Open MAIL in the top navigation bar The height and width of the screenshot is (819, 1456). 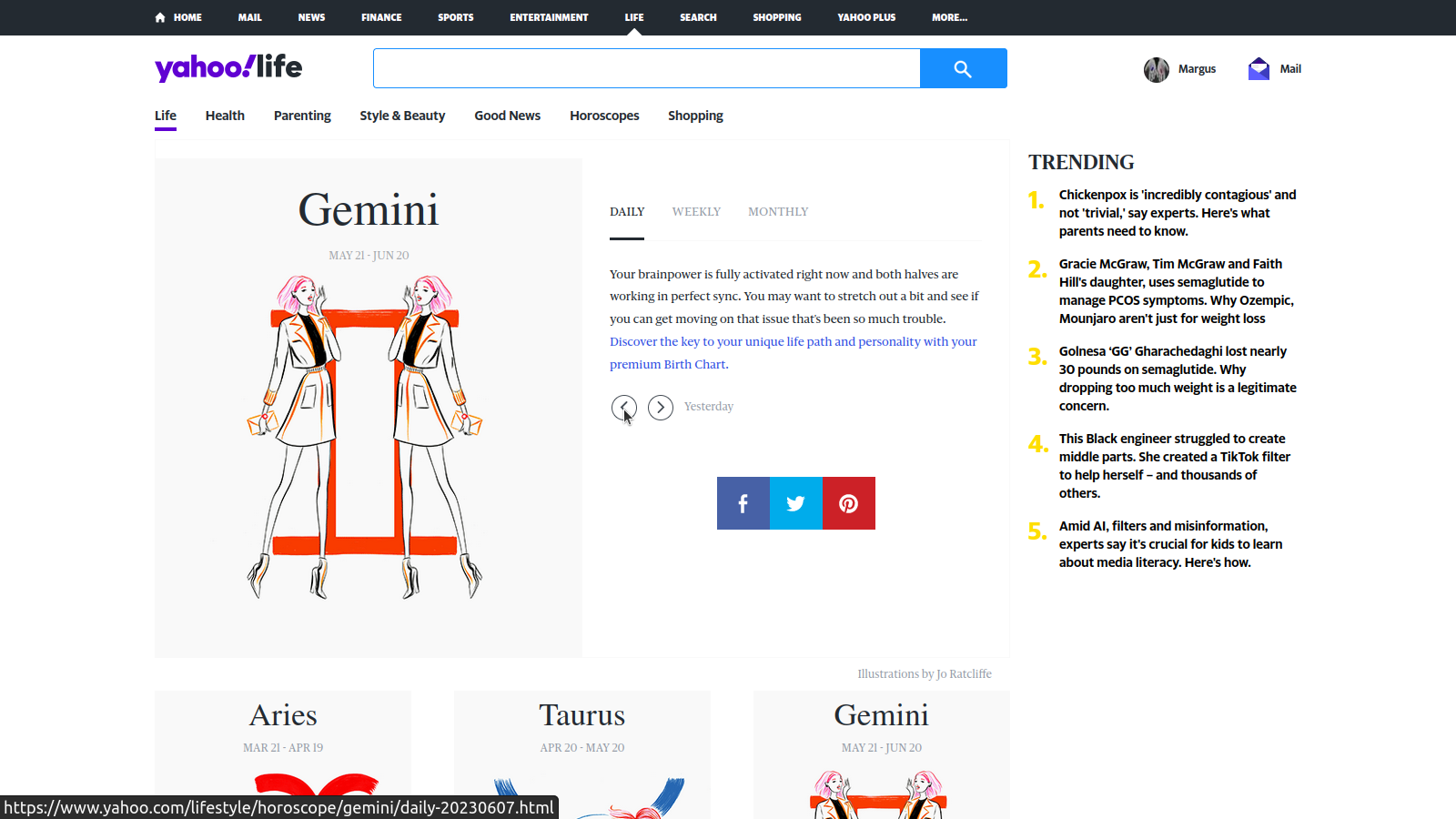250,17
